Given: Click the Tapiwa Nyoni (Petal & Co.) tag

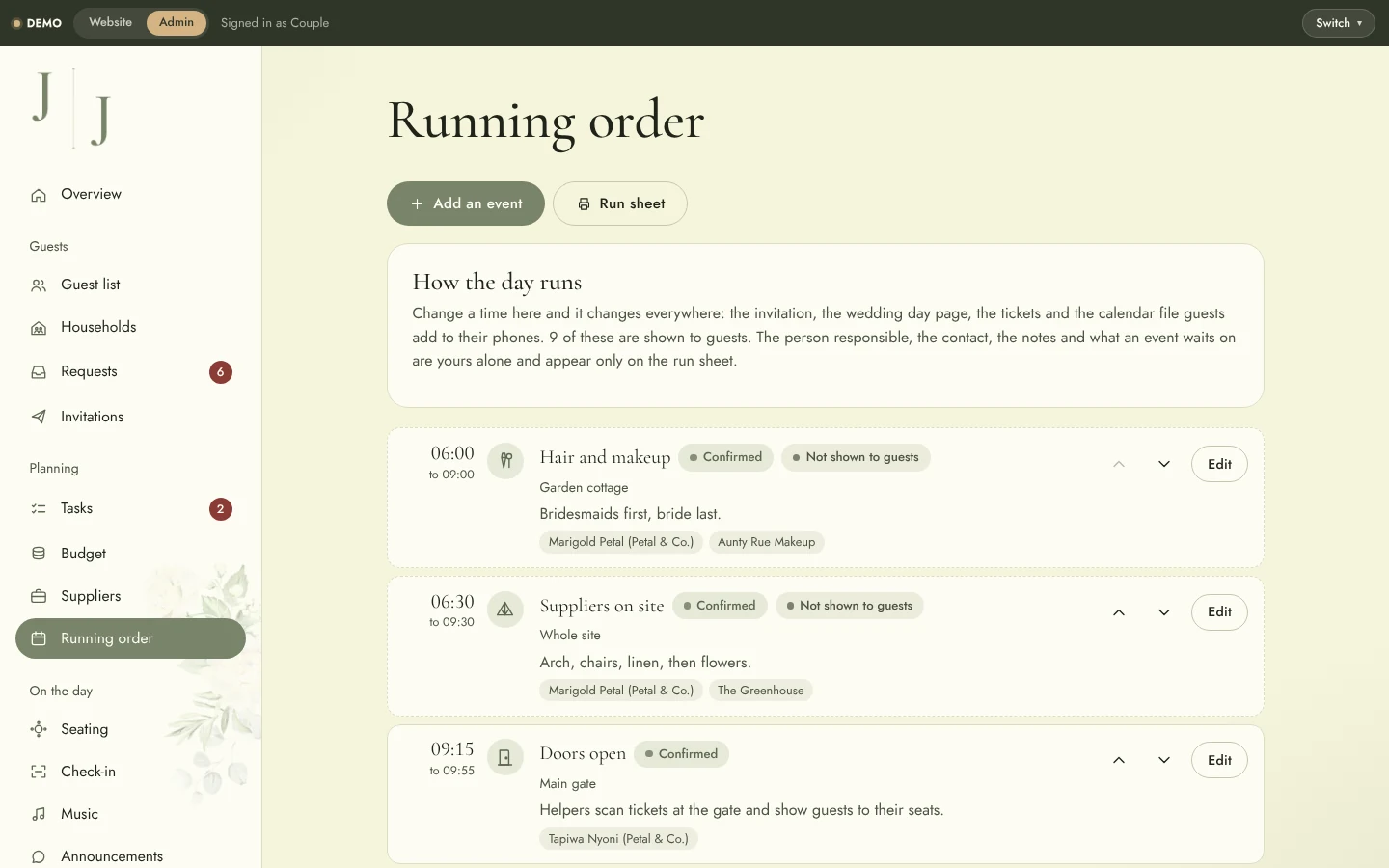Looking at the screenshot, I should (x=618, y=839).
